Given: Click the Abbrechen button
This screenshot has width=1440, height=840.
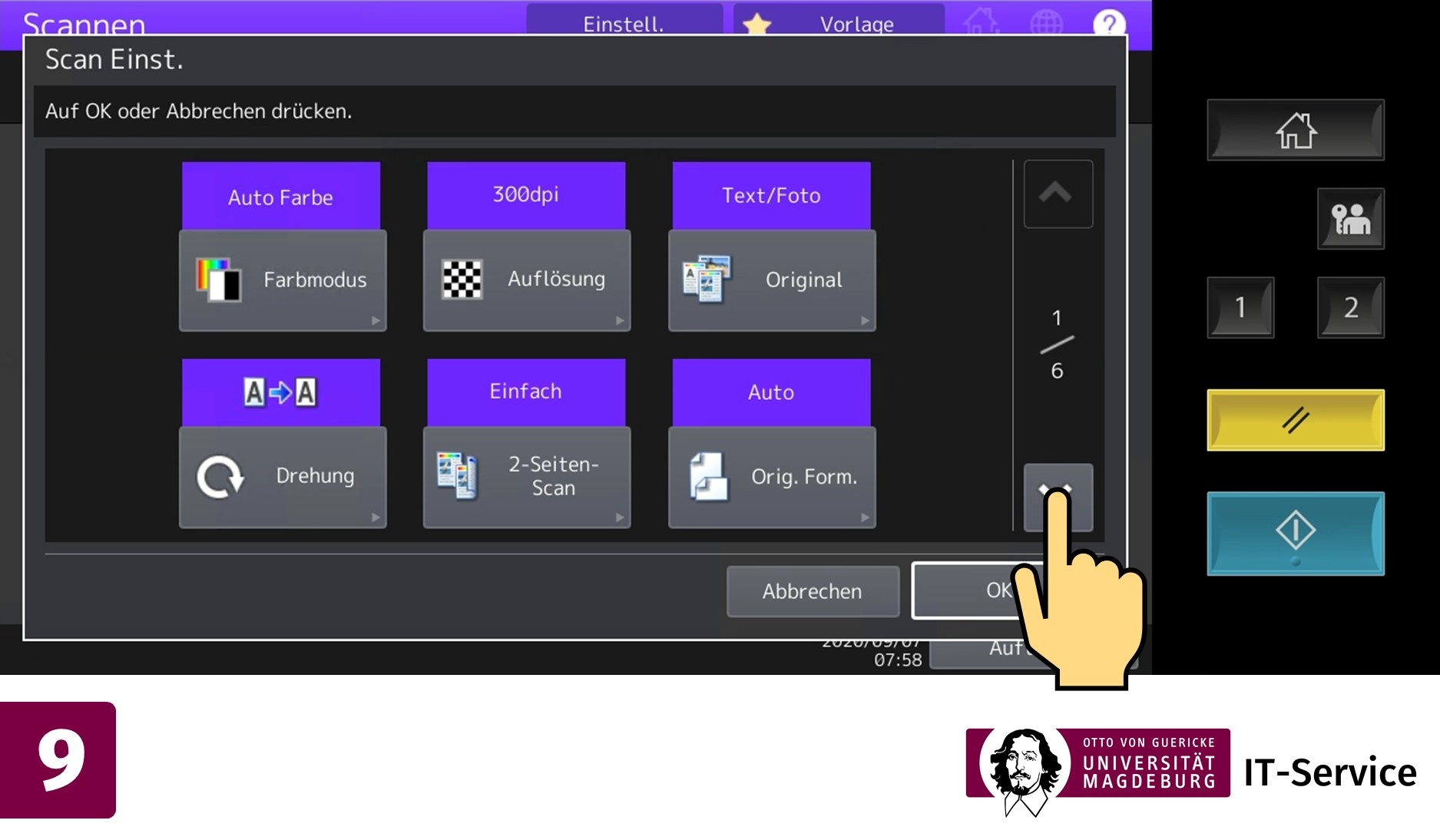Looking at the screenshot, I should click(813, 591).
